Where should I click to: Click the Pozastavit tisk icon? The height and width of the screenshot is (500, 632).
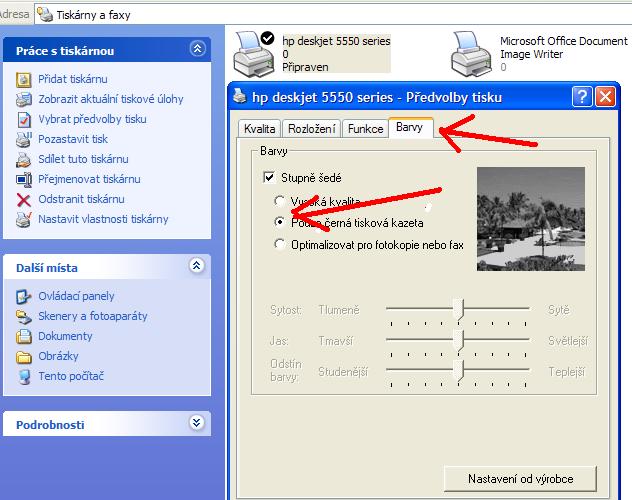tap(24, 139)
